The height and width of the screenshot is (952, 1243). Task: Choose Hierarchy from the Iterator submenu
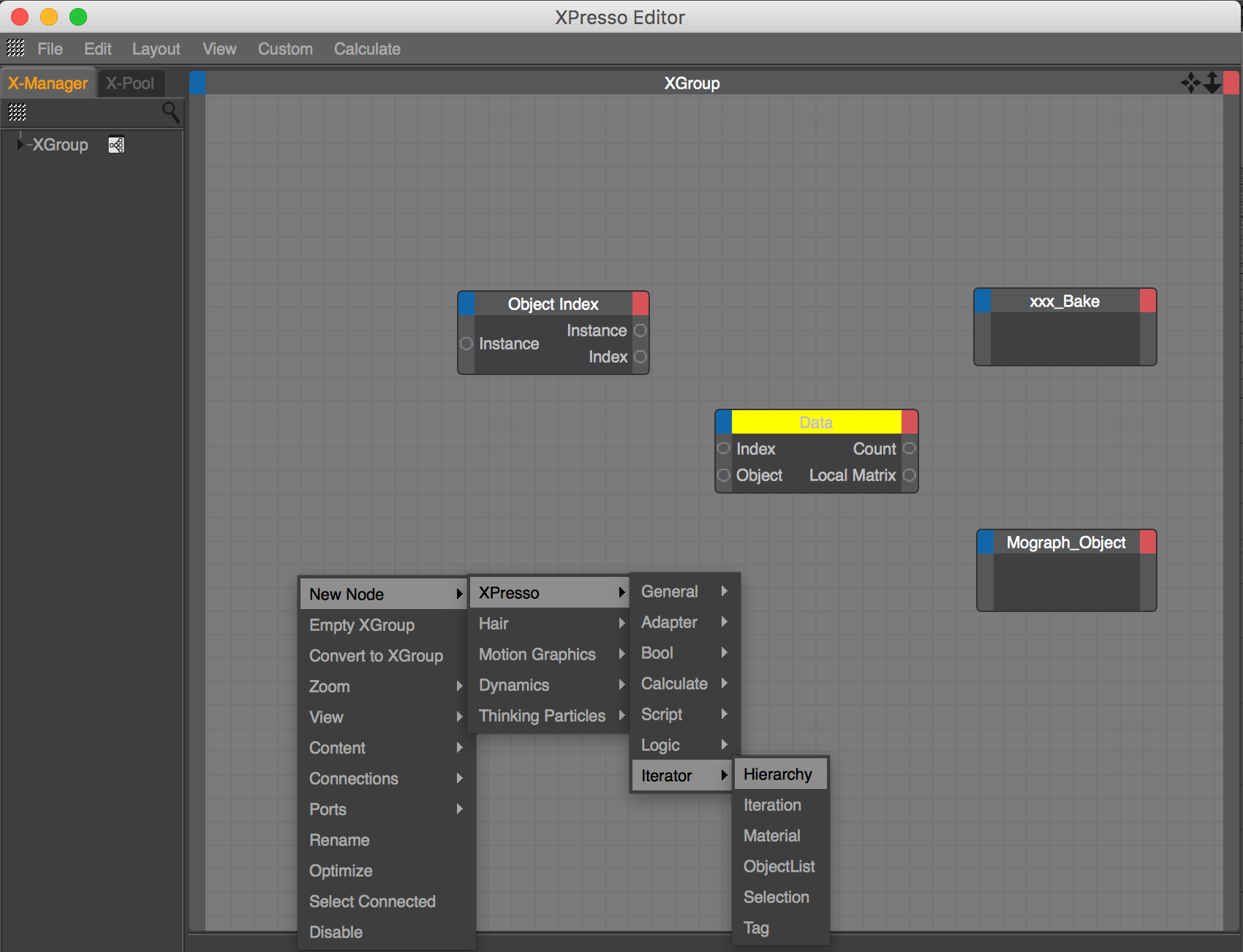[778, 774]
